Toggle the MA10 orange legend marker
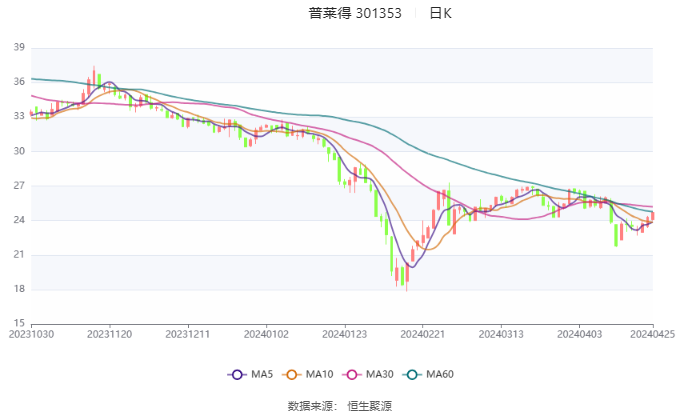 (294, 374)
